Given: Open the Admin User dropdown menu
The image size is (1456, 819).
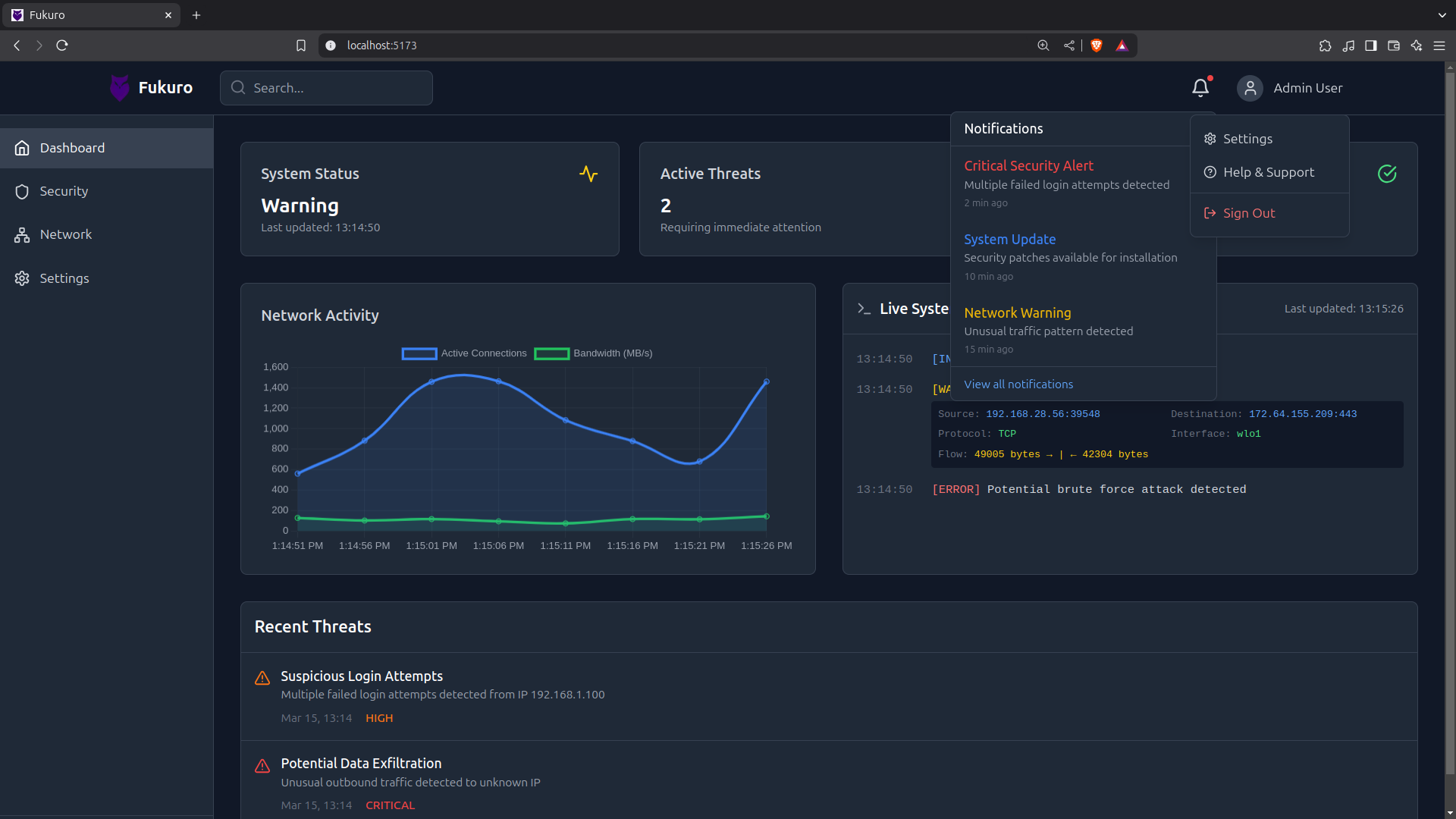Looking at the screenshot, I should (x=1307, y=88).
